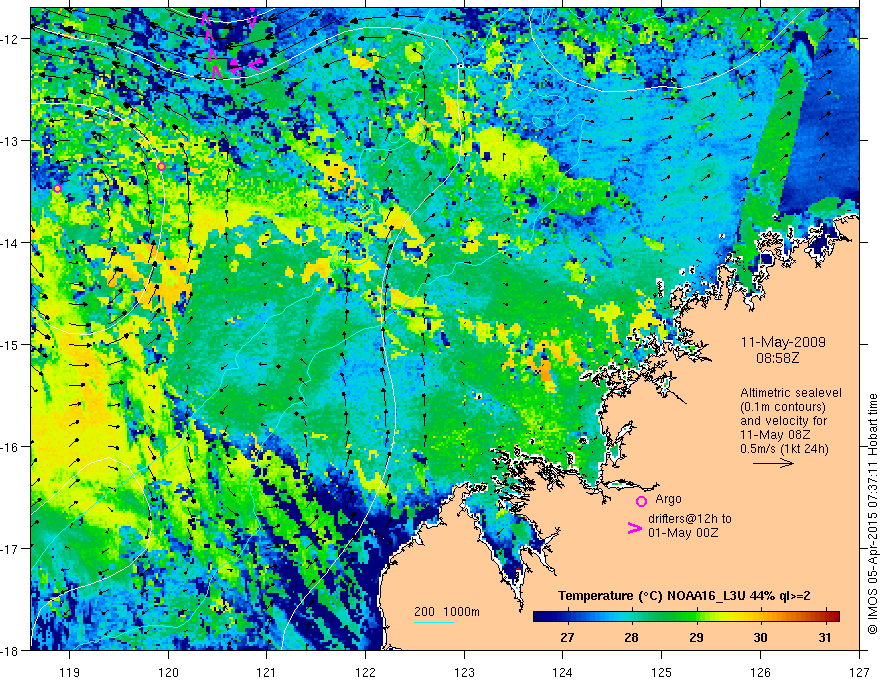Click color bar label 27
The height and width of the screenshot is (680, 880).
(567, 638)
